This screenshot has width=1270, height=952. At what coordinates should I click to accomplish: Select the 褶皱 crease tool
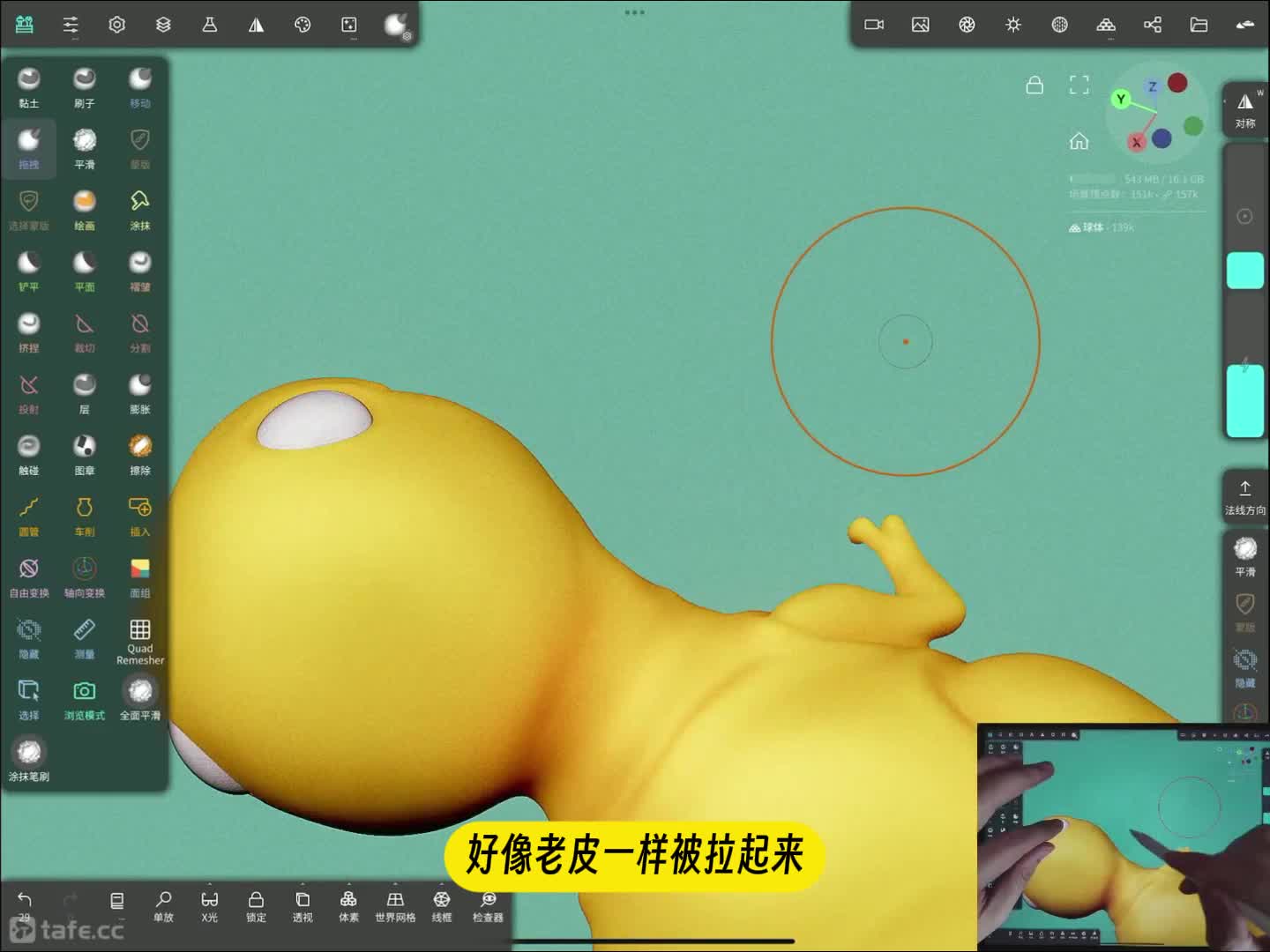click(140, 271)
